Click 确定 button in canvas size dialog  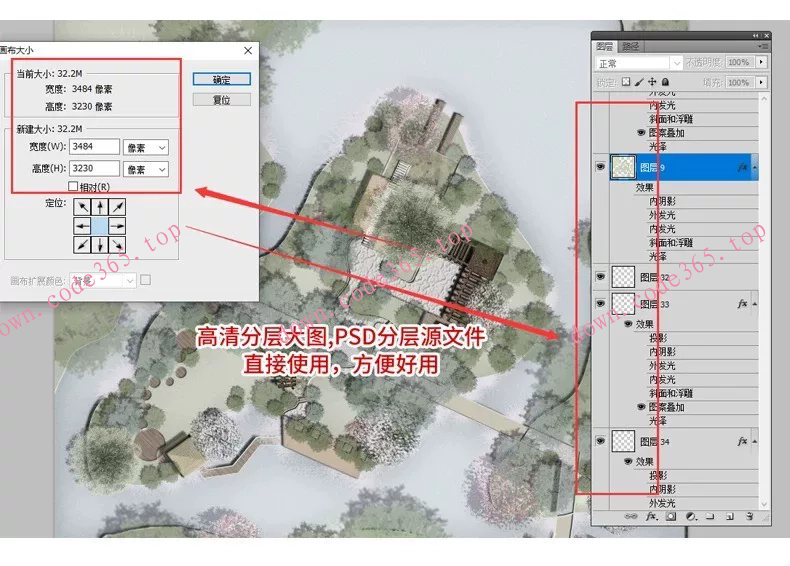pyautogui.click(x=222, y=79)
